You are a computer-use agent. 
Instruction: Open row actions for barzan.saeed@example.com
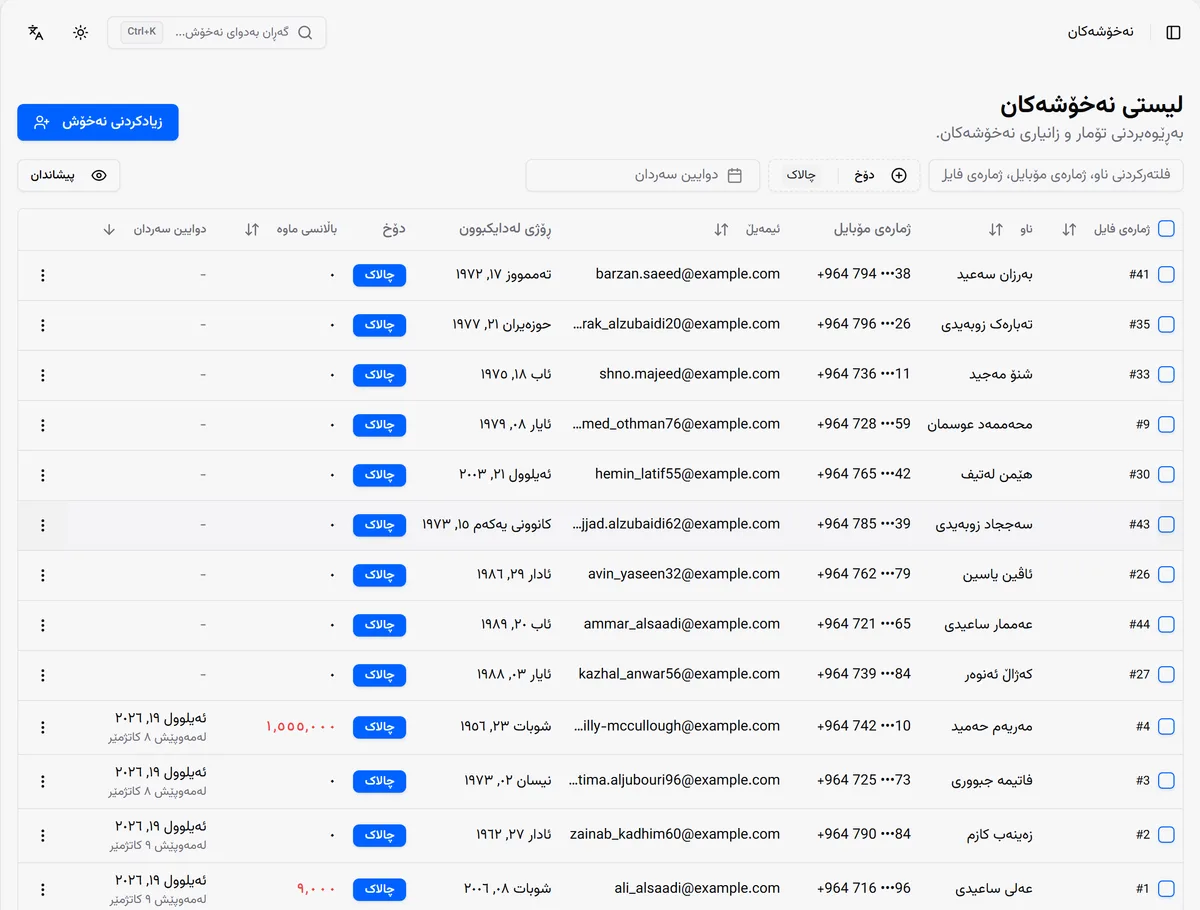(42, 275)
